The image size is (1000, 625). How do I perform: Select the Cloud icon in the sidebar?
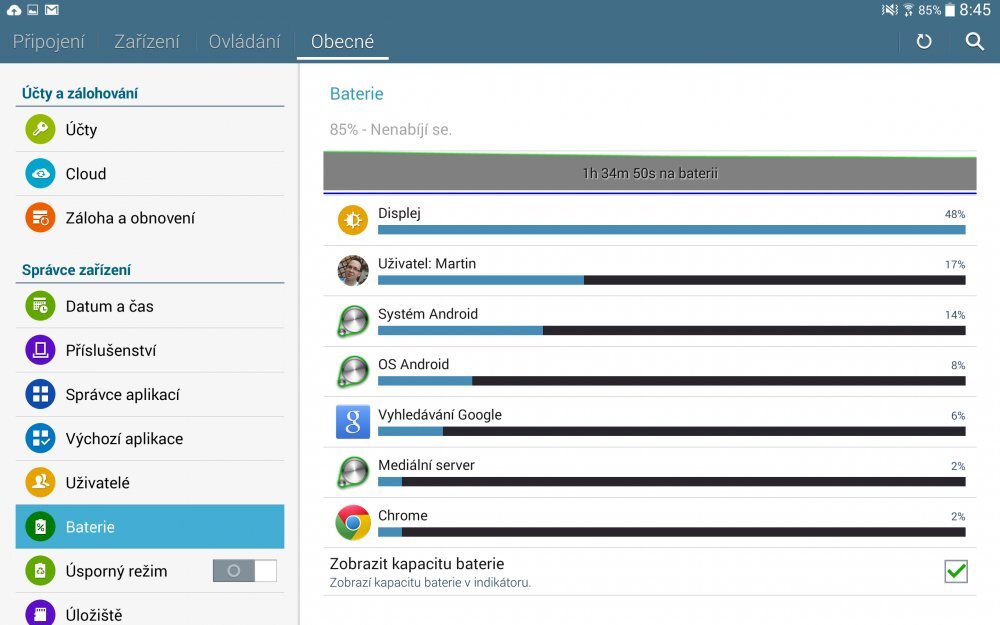tap(40, 173)
